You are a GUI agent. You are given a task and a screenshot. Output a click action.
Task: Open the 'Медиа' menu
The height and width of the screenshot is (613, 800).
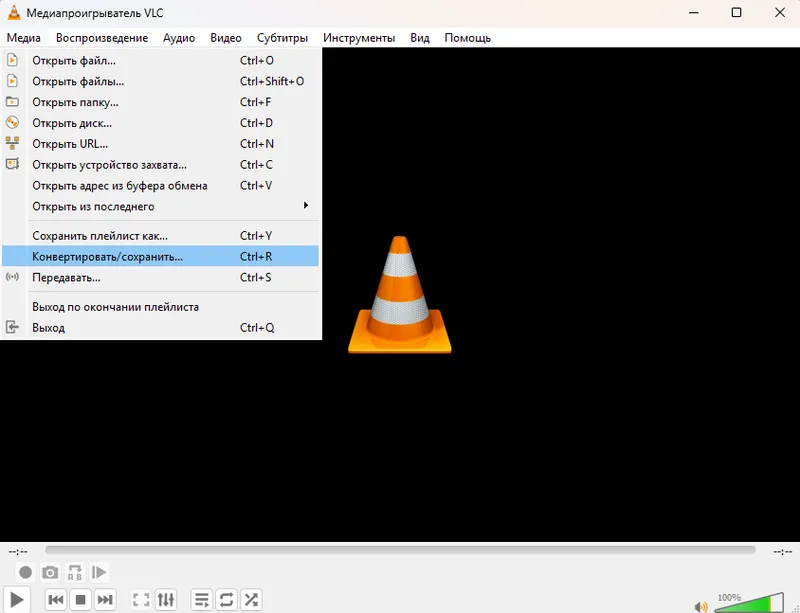(x=23, y=38)
